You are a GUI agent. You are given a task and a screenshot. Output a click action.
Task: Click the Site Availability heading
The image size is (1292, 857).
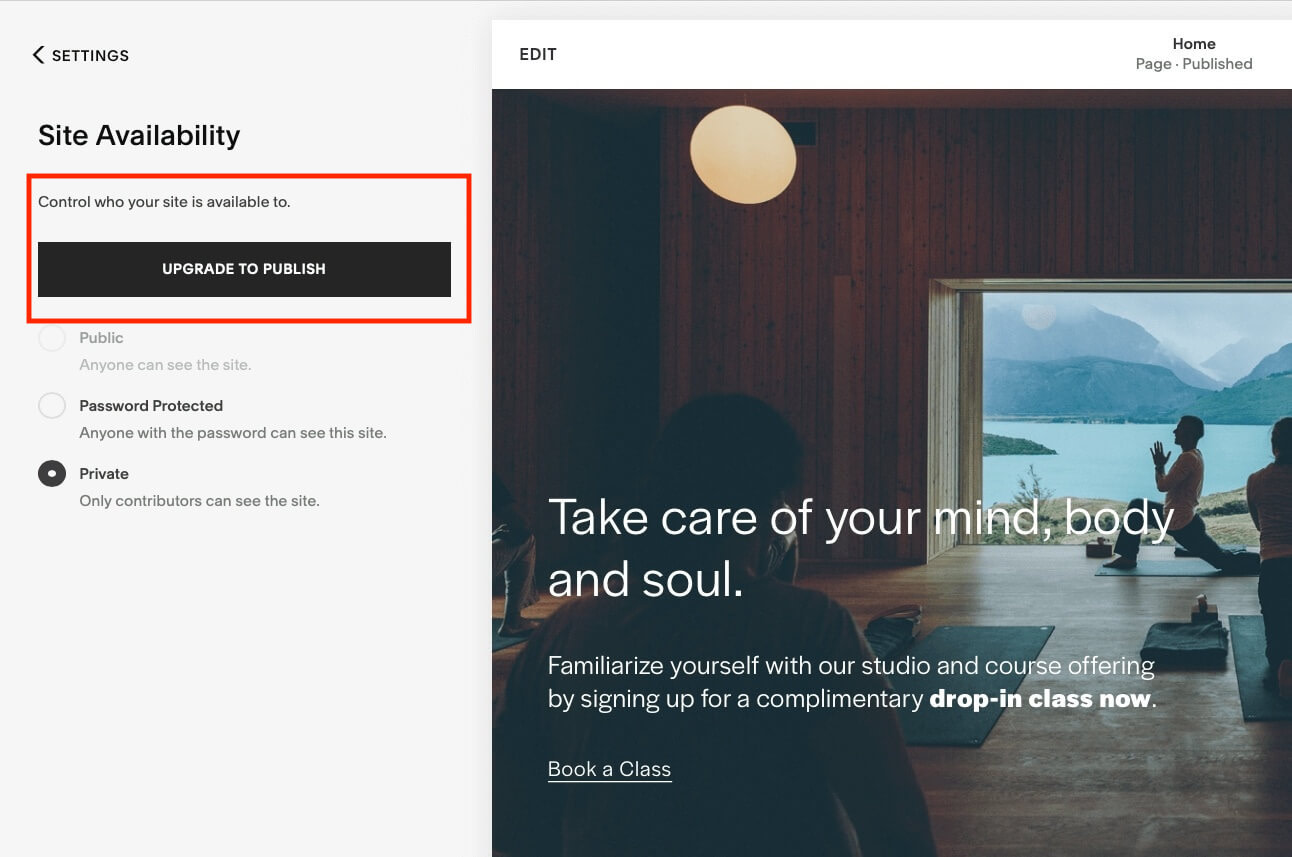[x=139, y=135]
